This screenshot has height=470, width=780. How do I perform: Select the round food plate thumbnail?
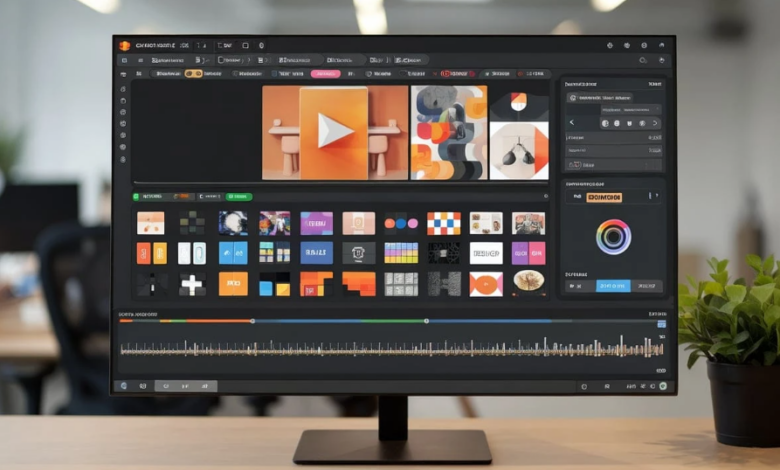pyautogui.click(x=528, y=282)
